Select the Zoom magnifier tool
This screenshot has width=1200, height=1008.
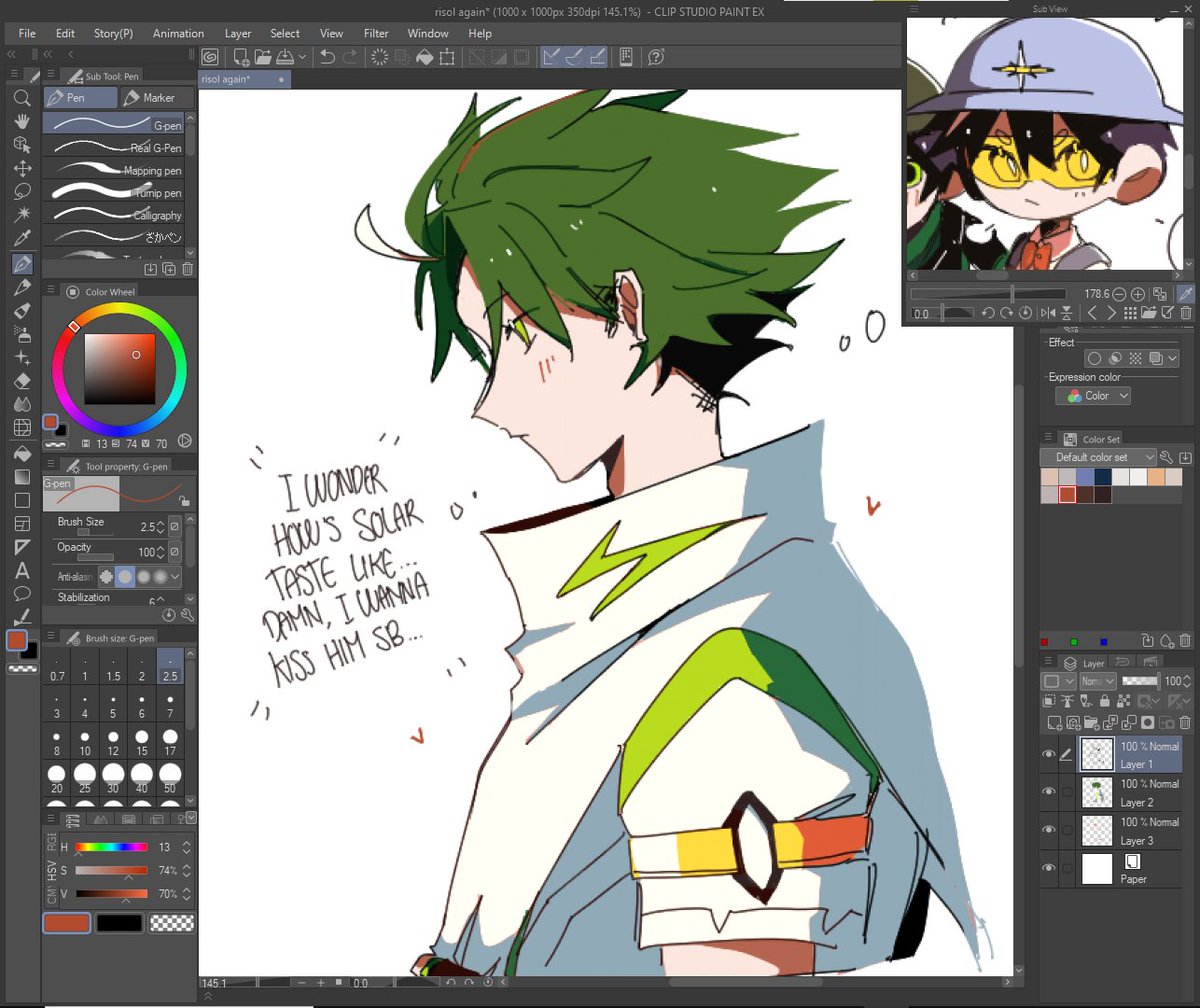click(x=22, y=98)
